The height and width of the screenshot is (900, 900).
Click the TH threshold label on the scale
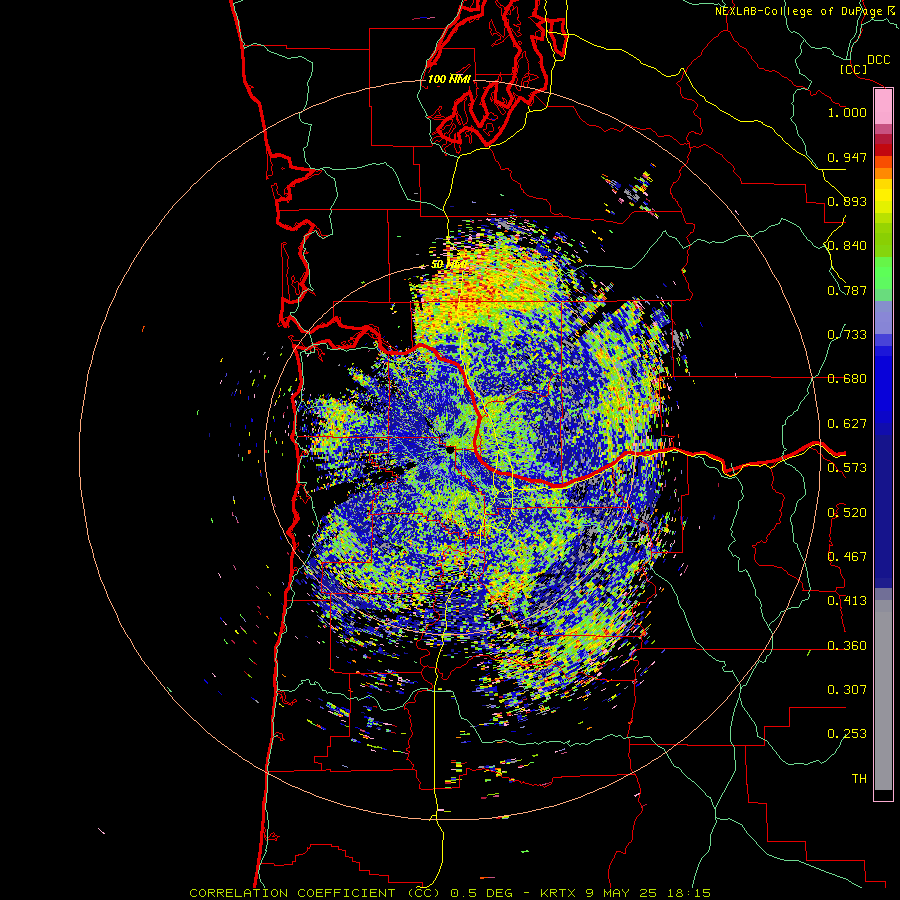click(x=859, y=779)
